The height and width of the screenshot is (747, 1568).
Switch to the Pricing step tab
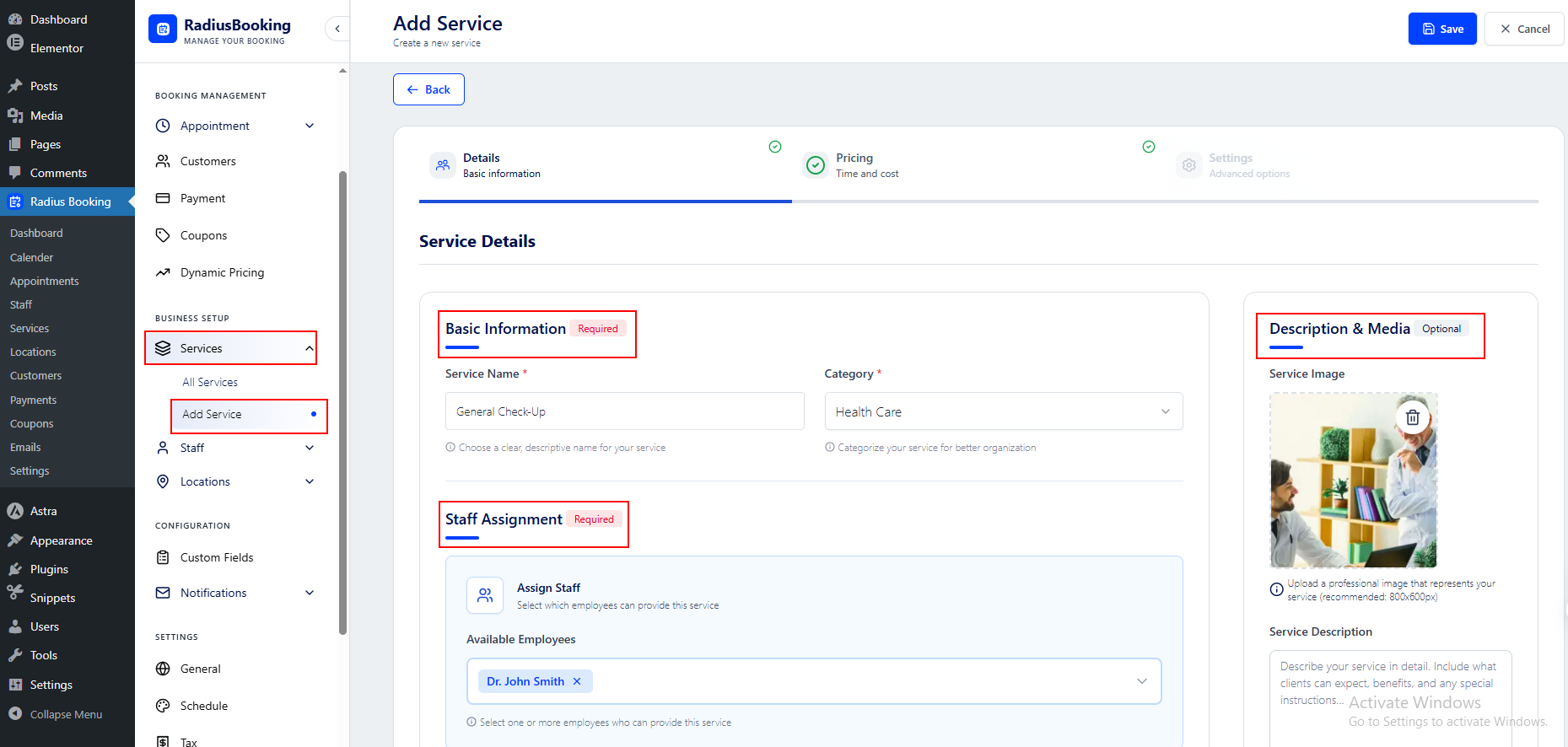[x=978, y=165]
